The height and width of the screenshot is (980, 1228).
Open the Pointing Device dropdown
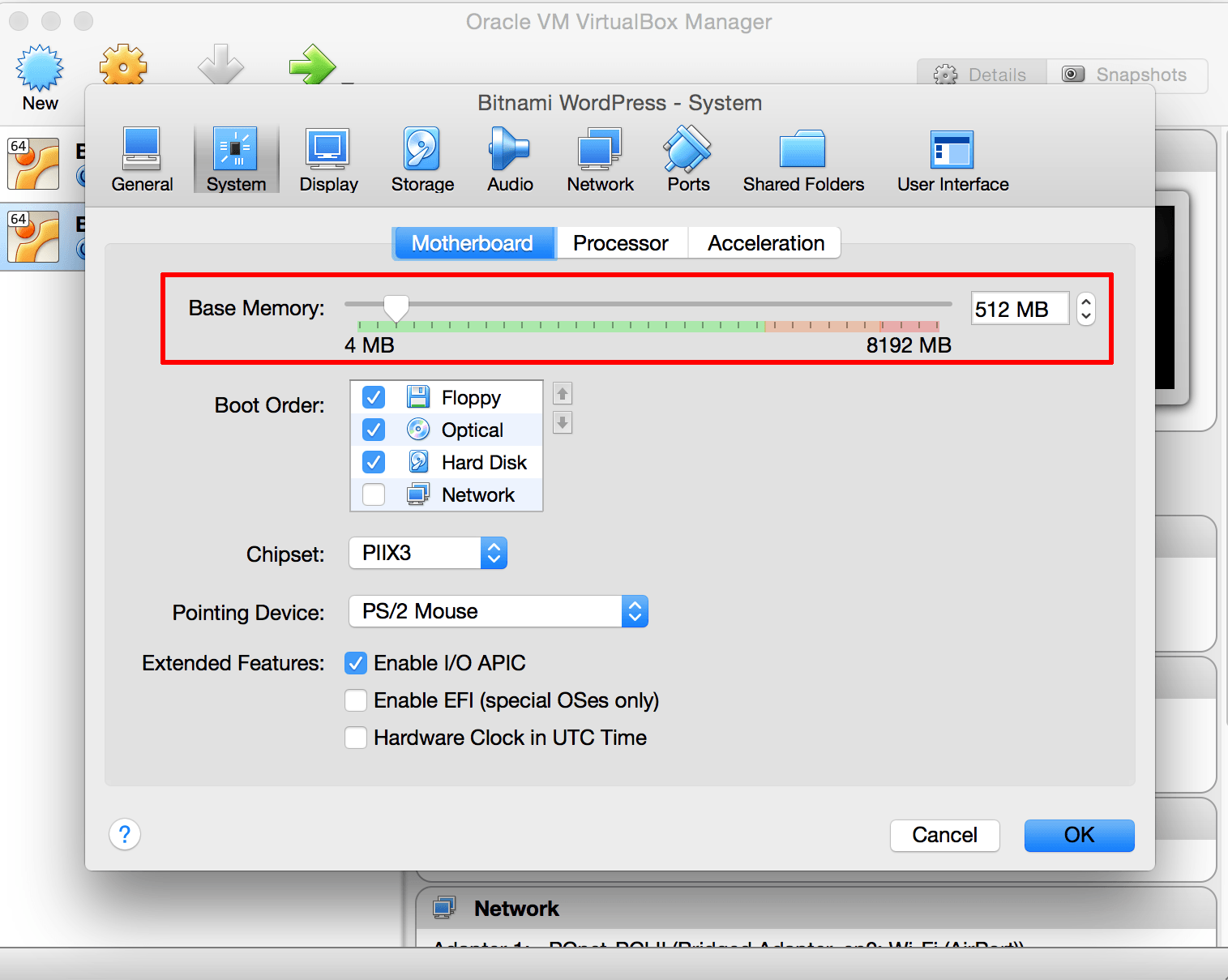pyautogui.click(x=498, y=611)
